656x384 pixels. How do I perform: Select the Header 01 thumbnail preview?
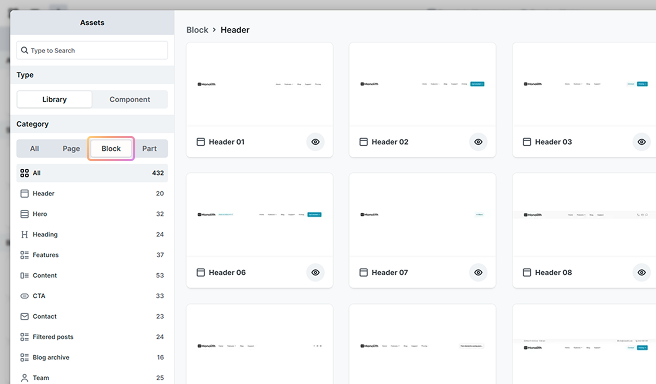click(x=259, y=84)
